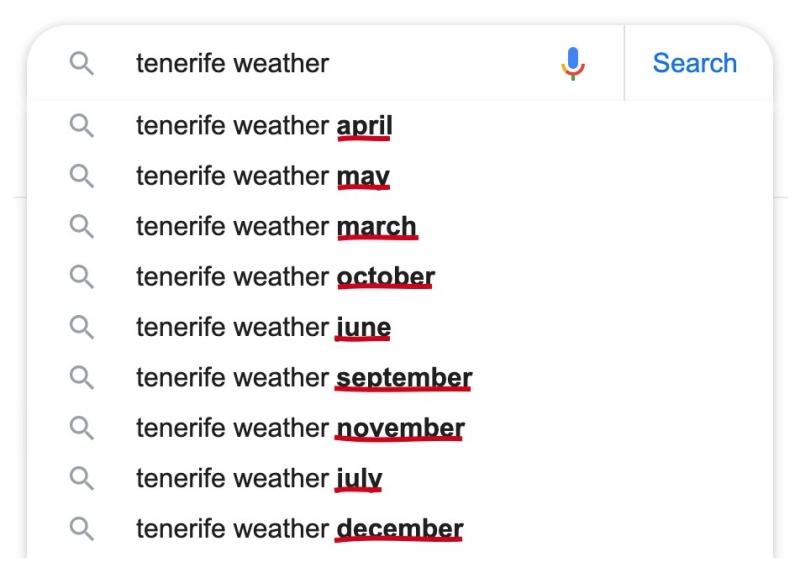
Task: Click magnifier icon in the search box
Action: (x=82, y=63)
